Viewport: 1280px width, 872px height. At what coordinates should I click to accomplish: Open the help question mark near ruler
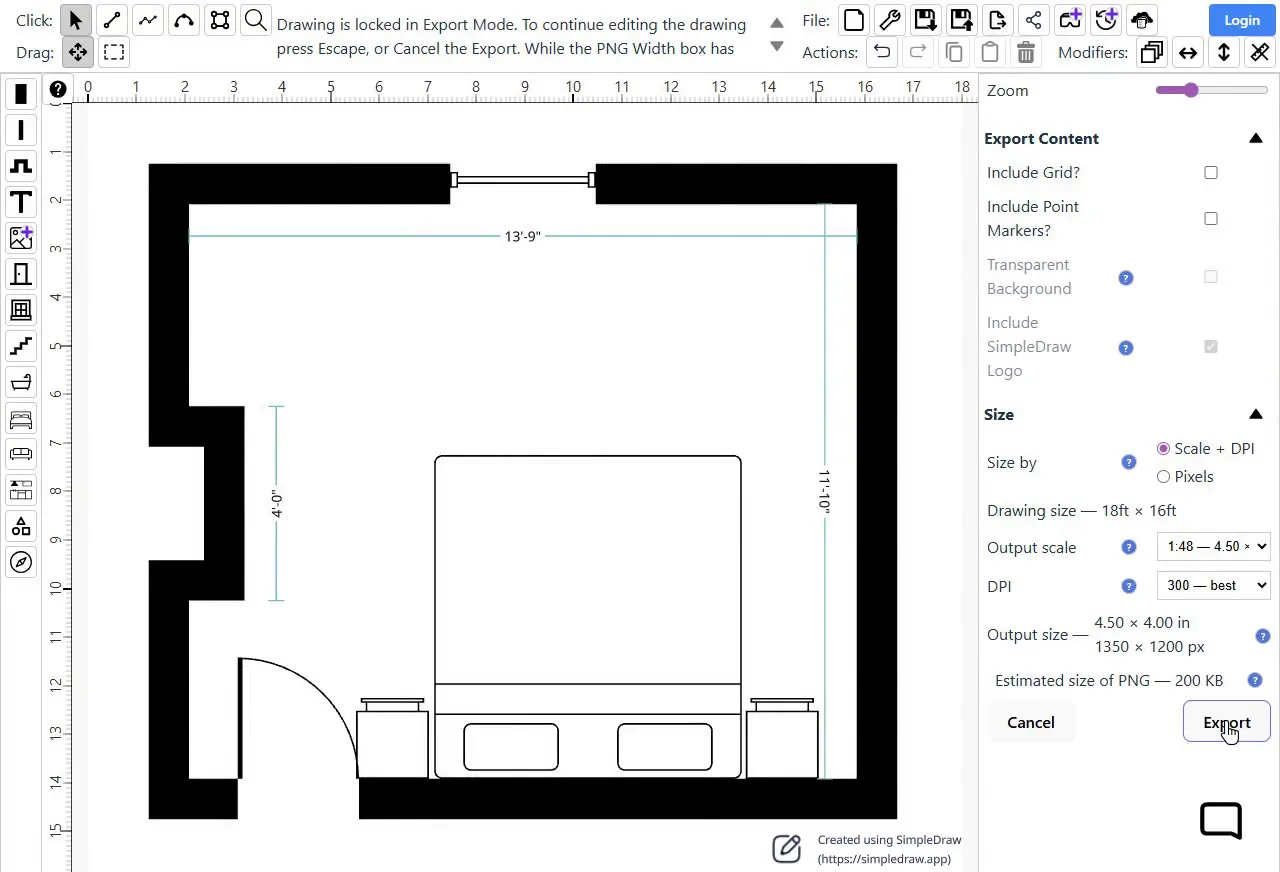(x=58, y=90)
